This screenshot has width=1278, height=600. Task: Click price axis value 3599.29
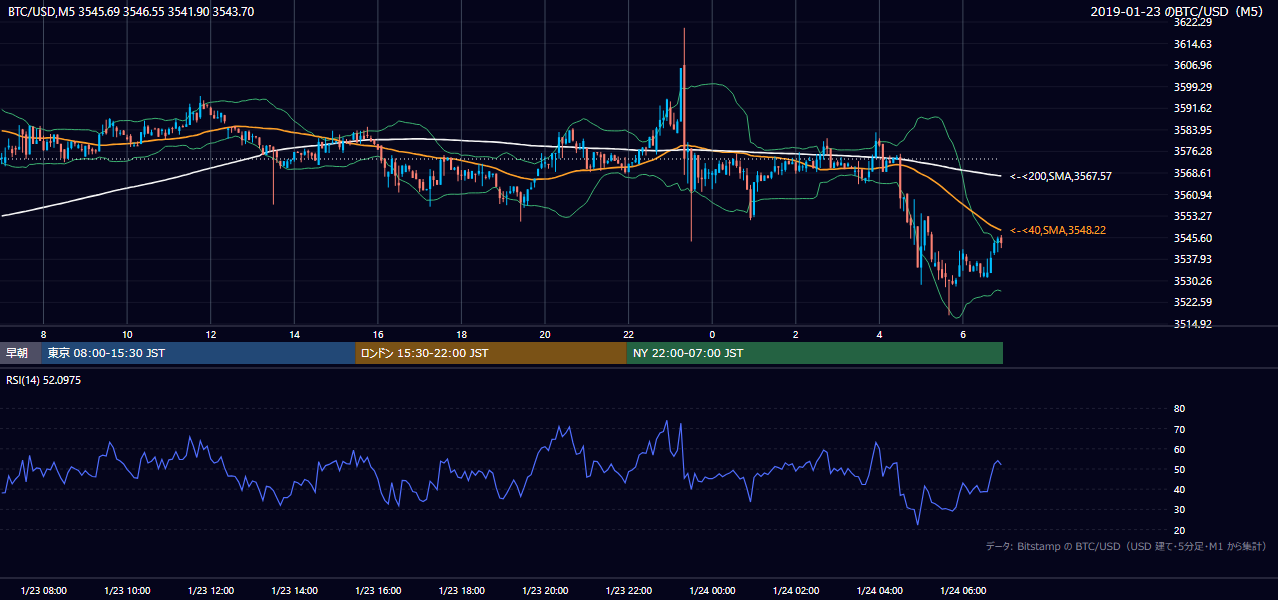point(1194,87)
